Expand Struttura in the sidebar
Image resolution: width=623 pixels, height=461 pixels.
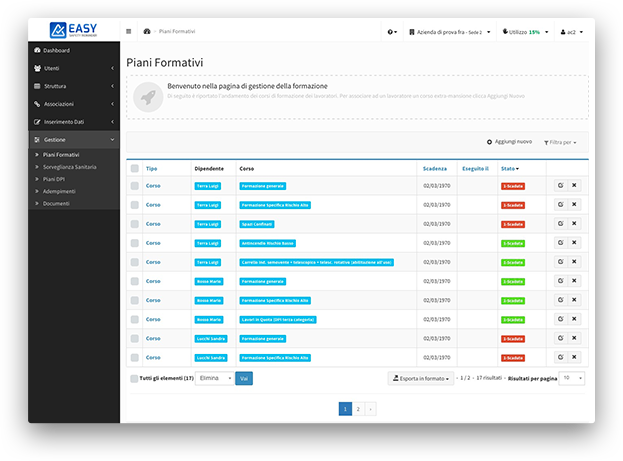(x=74, y=86)
